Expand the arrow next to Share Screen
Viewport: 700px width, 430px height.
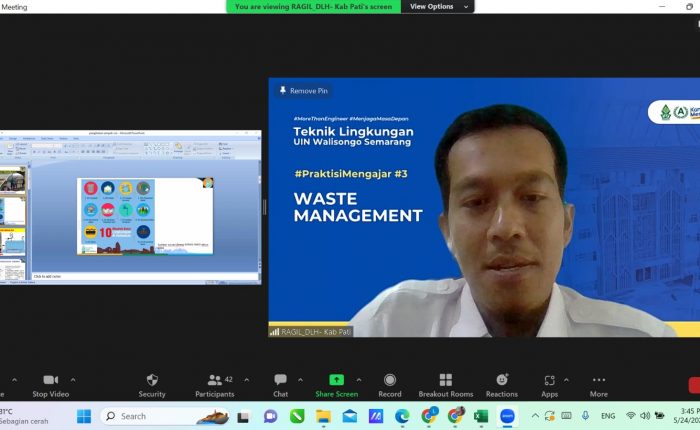359,380
